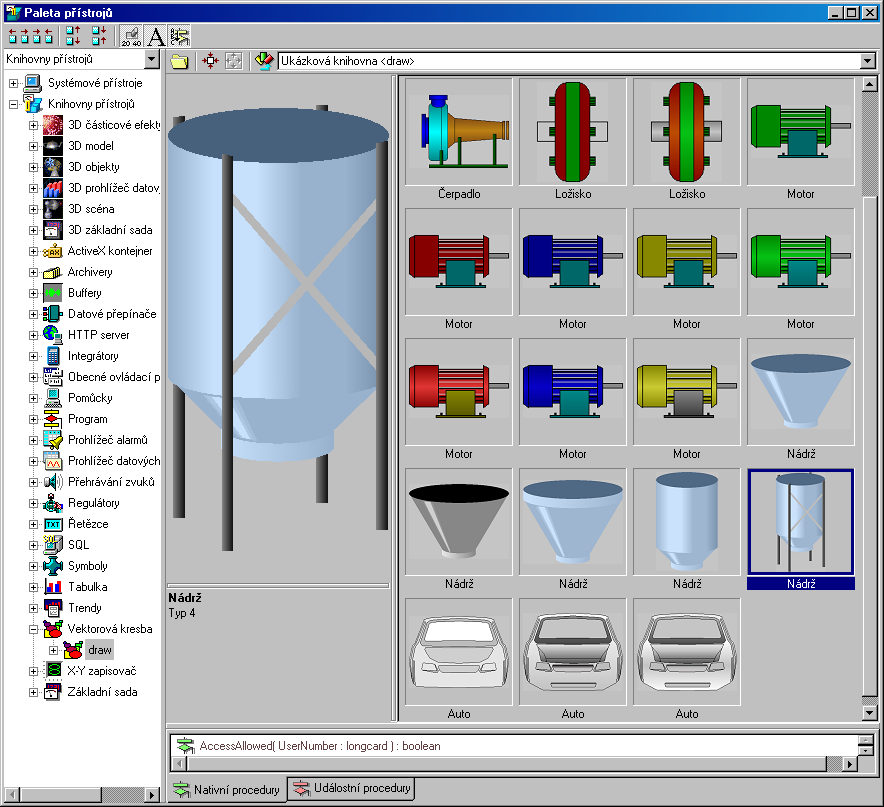Click the AccessAllowed procedure entry
This screenshot has height=807, width=884.
(319, 746)
